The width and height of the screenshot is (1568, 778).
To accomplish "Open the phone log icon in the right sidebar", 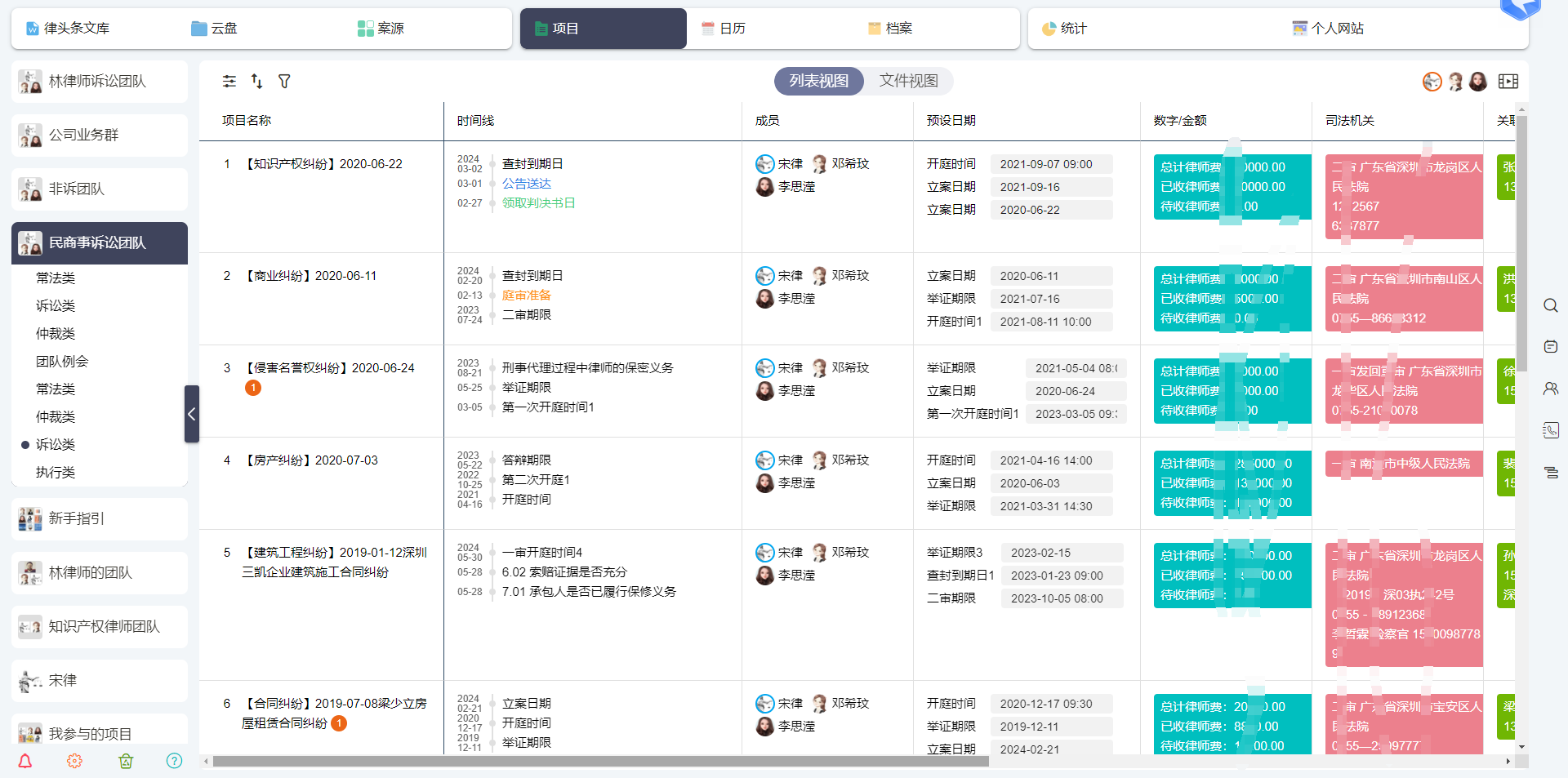I will [1551, 430].
